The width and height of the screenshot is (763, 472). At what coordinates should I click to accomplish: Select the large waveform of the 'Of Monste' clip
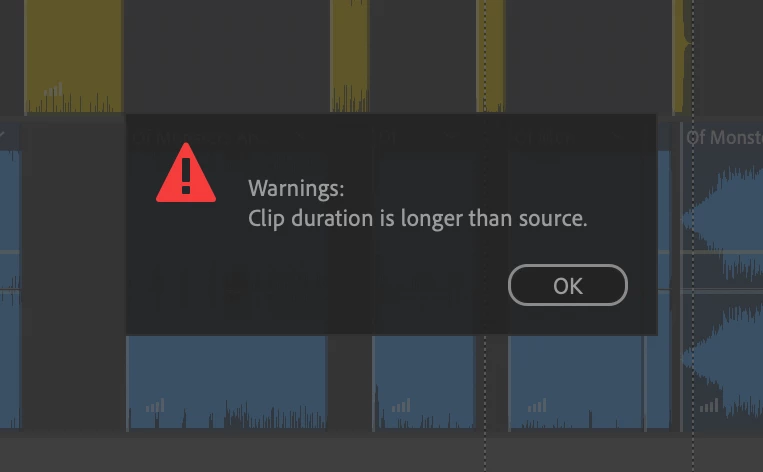pos(723,287)
